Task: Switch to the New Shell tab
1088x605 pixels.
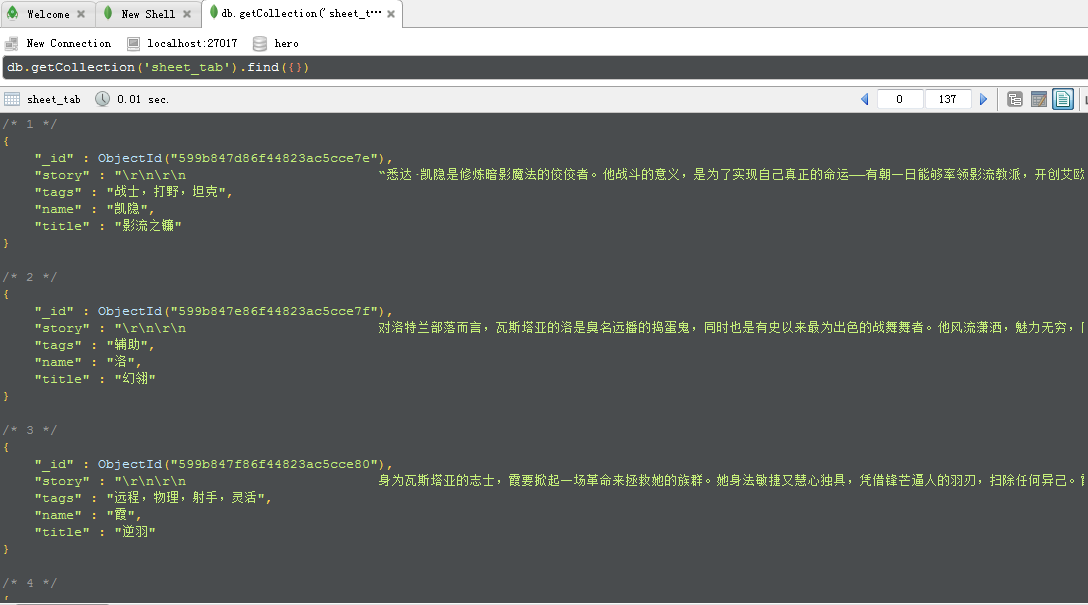Action: tap(147, 14)
